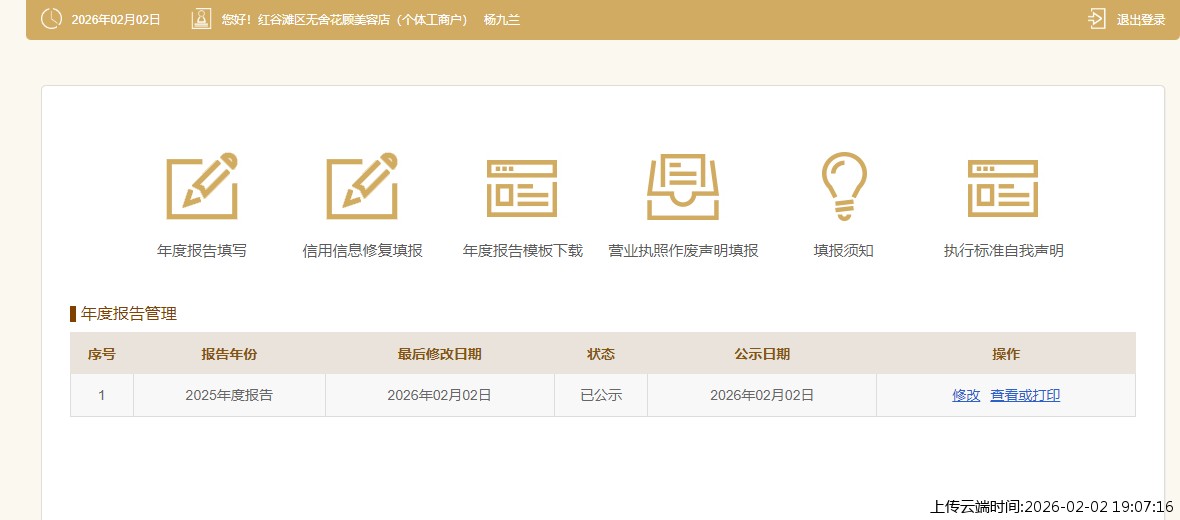The height and width of the screenshot is (520, 1180).
Task: Click the header date 2026年02月02日
Action: [x=116, y=20]
